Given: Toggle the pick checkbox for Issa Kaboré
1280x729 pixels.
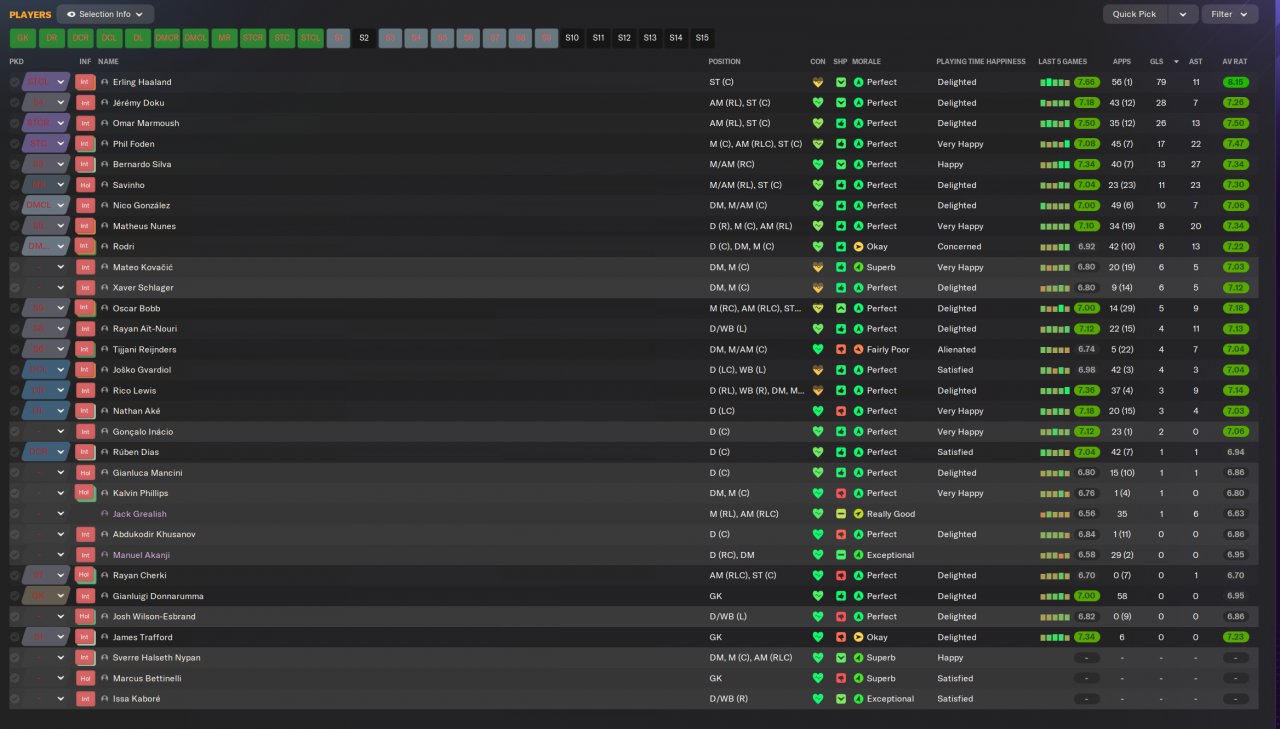Looking at the screenshot, I should tap(15, 699).
